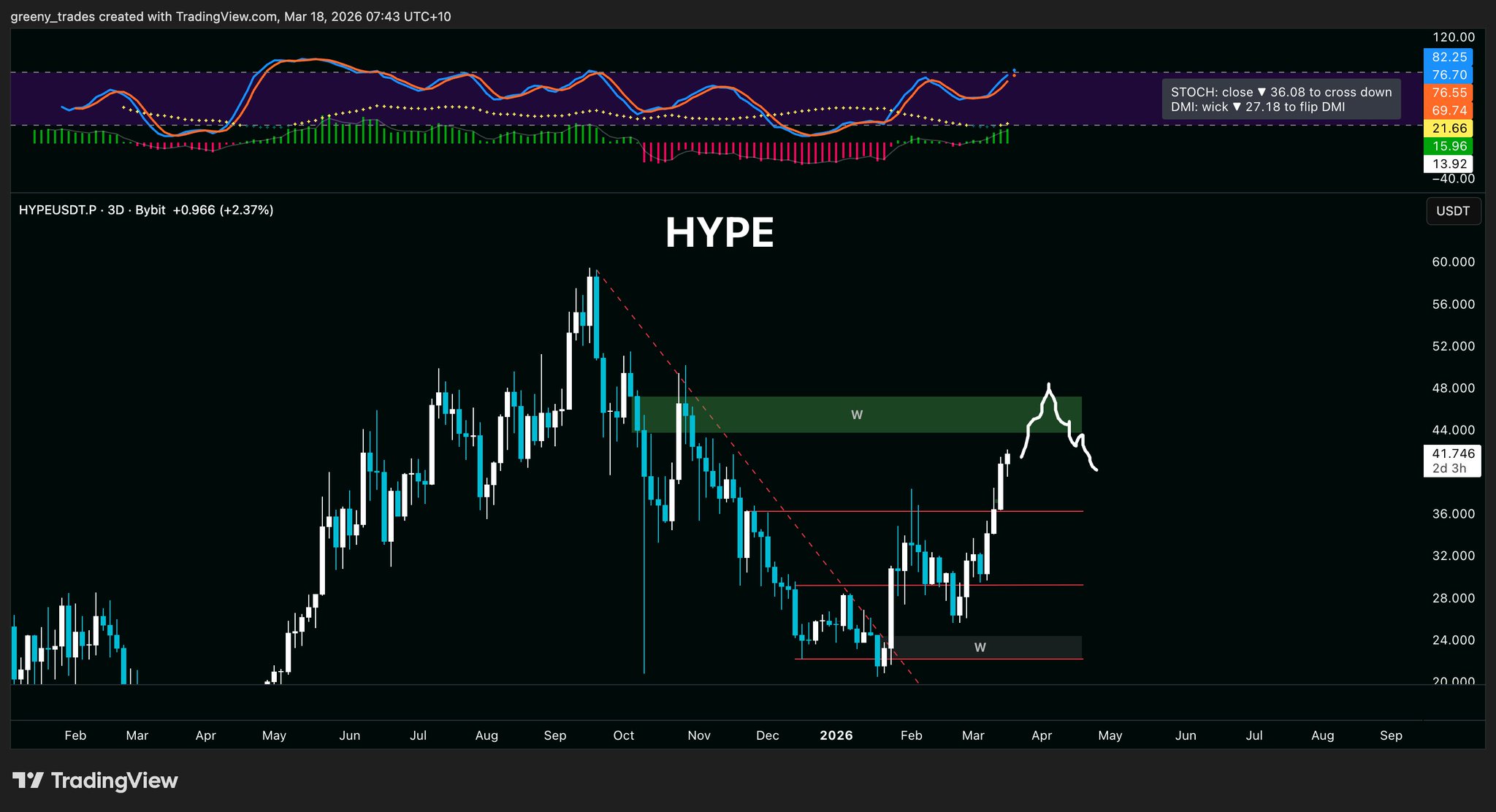Click the blue 82.25 indicator value label
Screen dimensions: 1496x812
point(1449,57)
